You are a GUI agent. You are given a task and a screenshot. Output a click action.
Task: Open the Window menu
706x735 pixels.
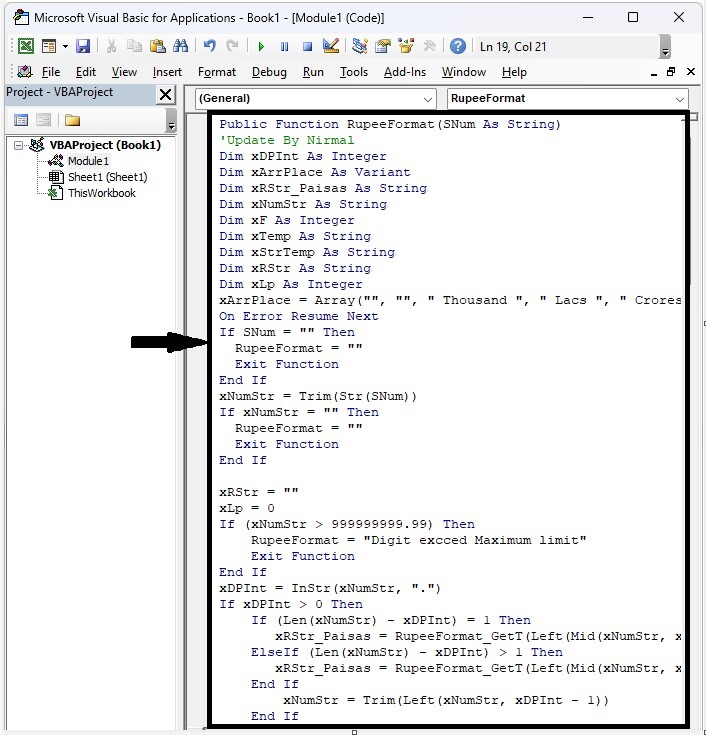click(x=464, y=72)
